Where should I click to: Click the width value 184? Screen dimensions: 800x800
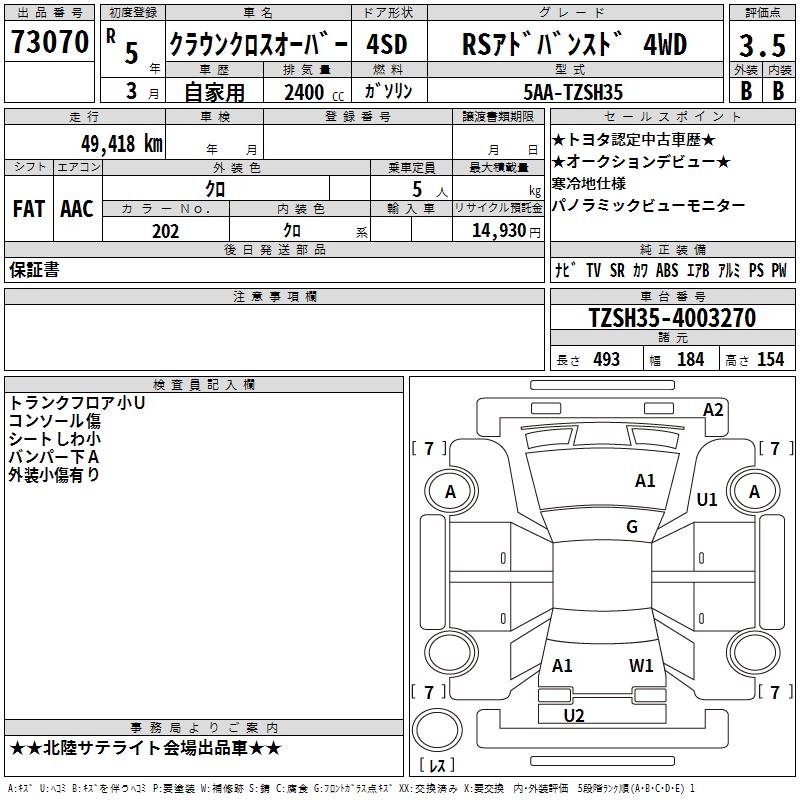pos(690,359)
